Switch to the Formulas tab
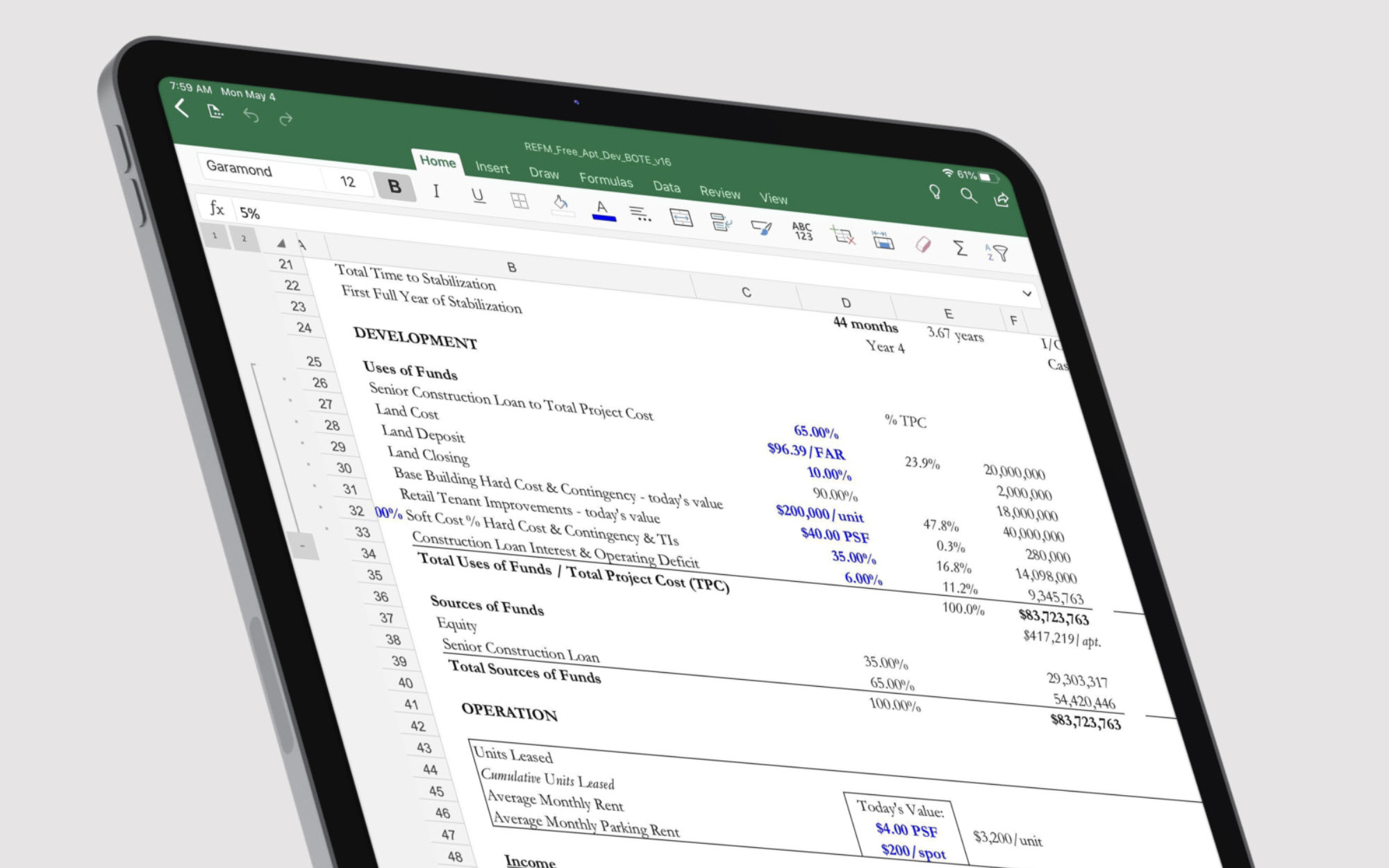The height and width of the screenshot is (868, 1389). click(606, 180)
